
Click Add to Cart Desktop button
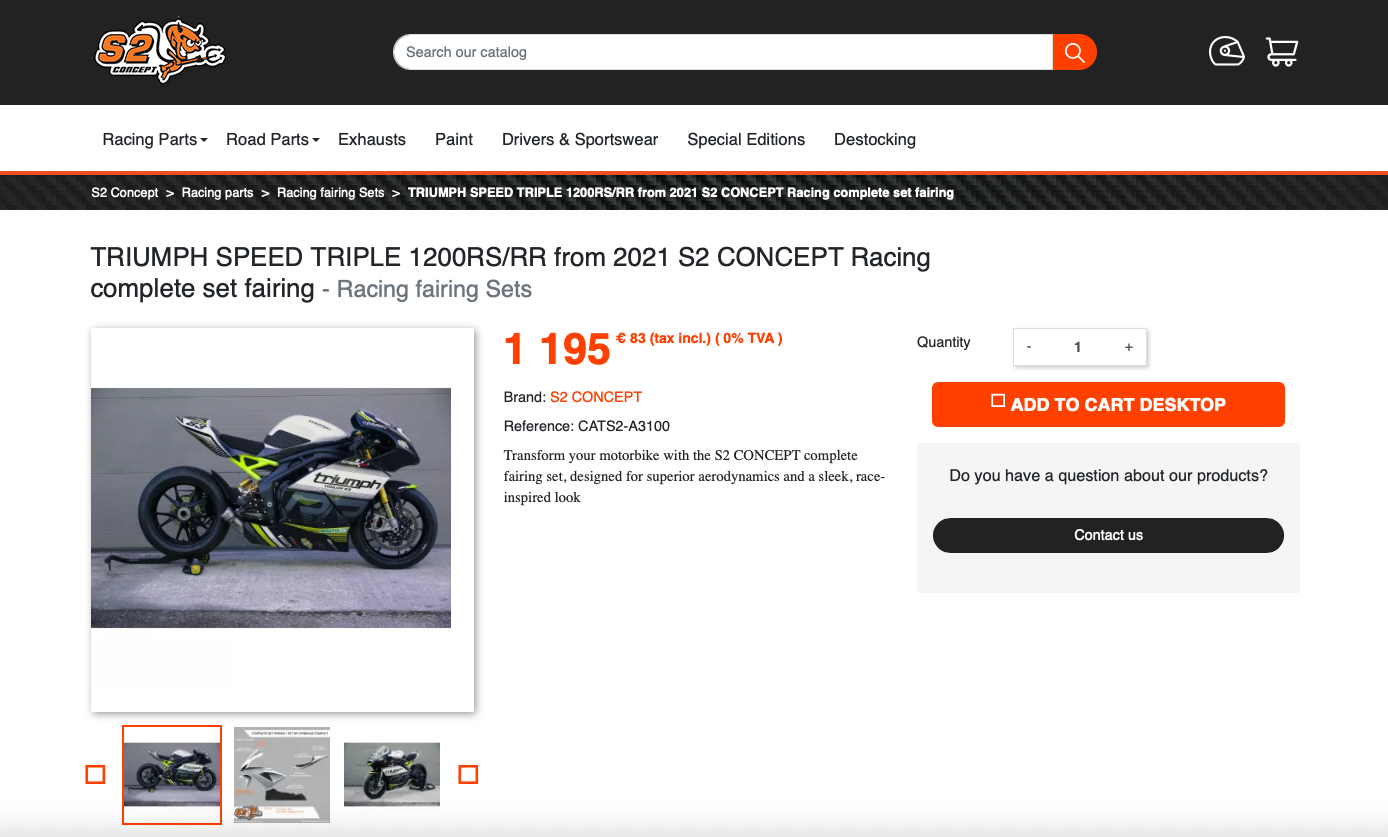[1108, 404]
